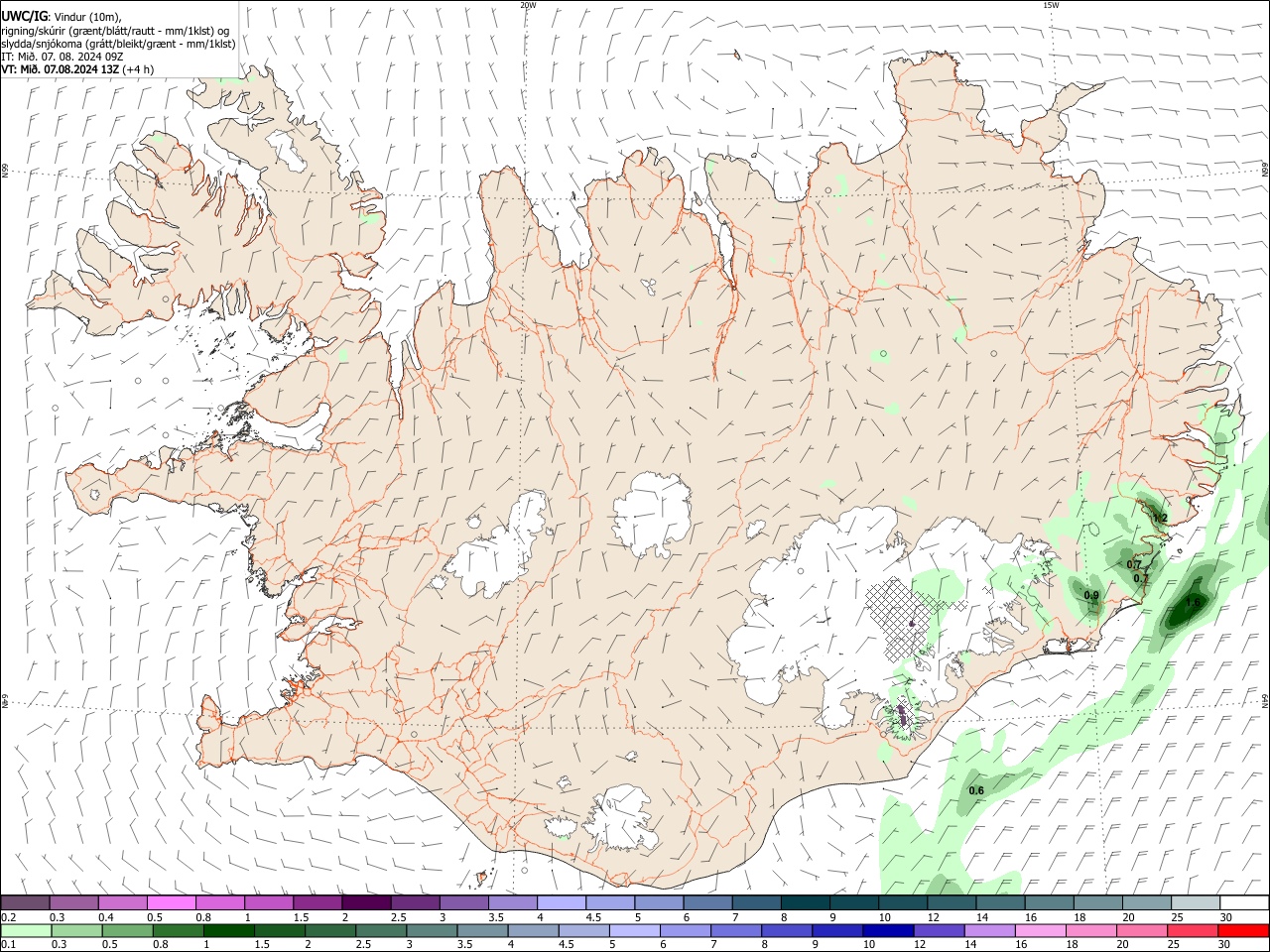This screenshot has width=1270, height=952.
Task: Select the dark purple swatch labeled 2
Action: click(x=366, y=903)
